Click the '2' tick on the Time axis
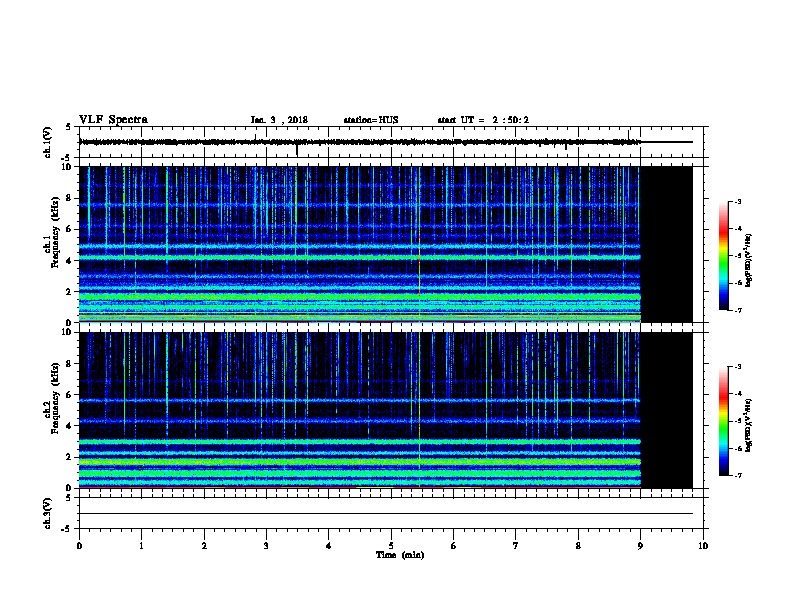 click(x=204, y=546)
